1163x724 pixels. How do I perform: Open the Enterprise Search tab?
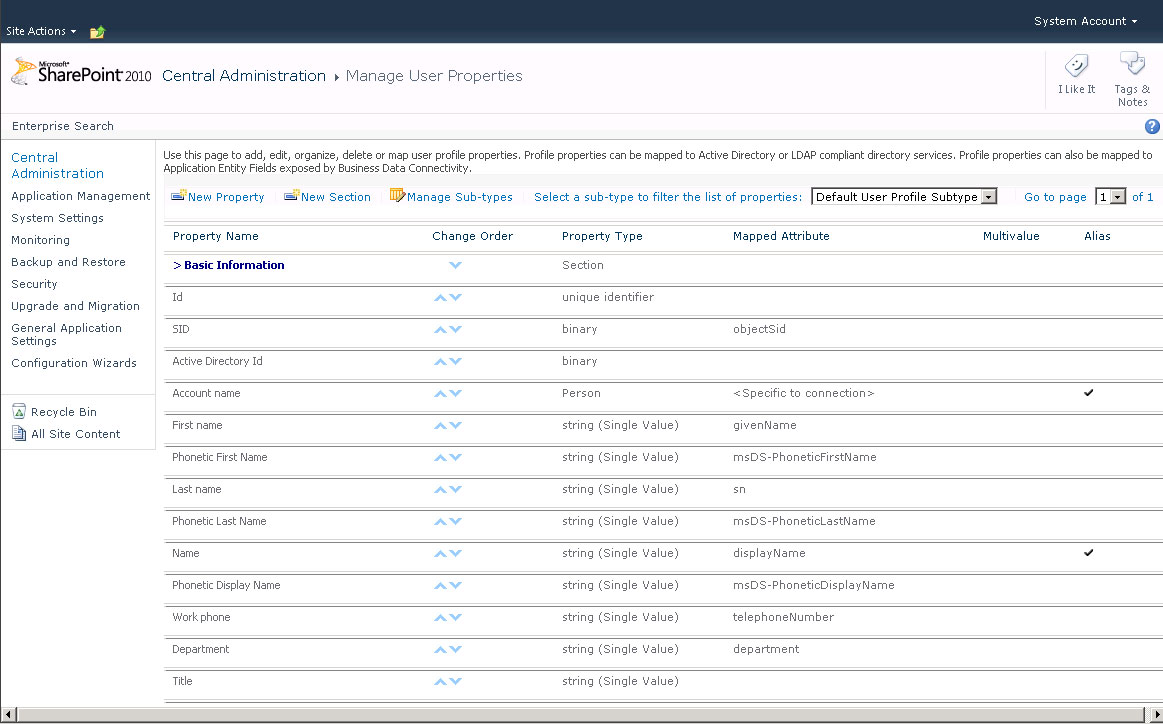point(63,126)
